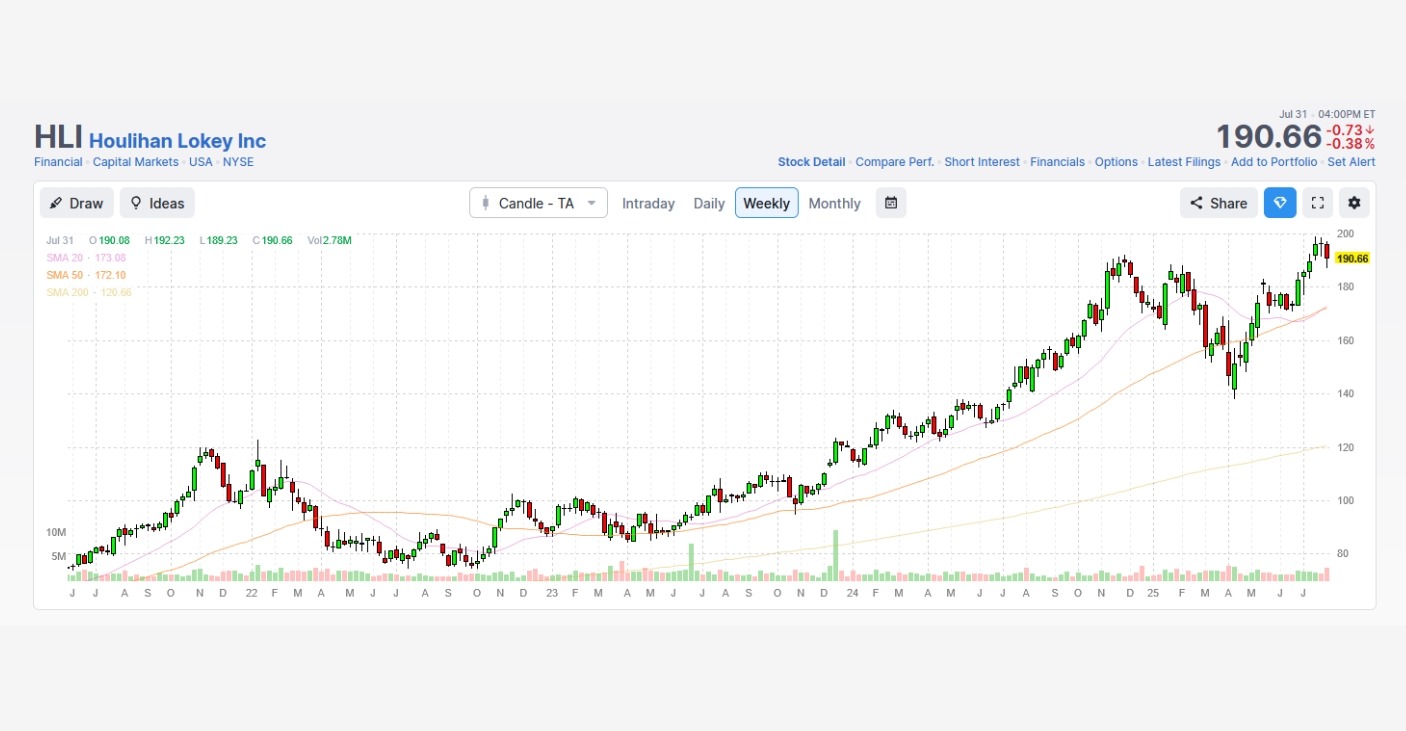1406x731 pixels.
Task: Click the '23' year label on time axis
Action: tap(552, 593)
